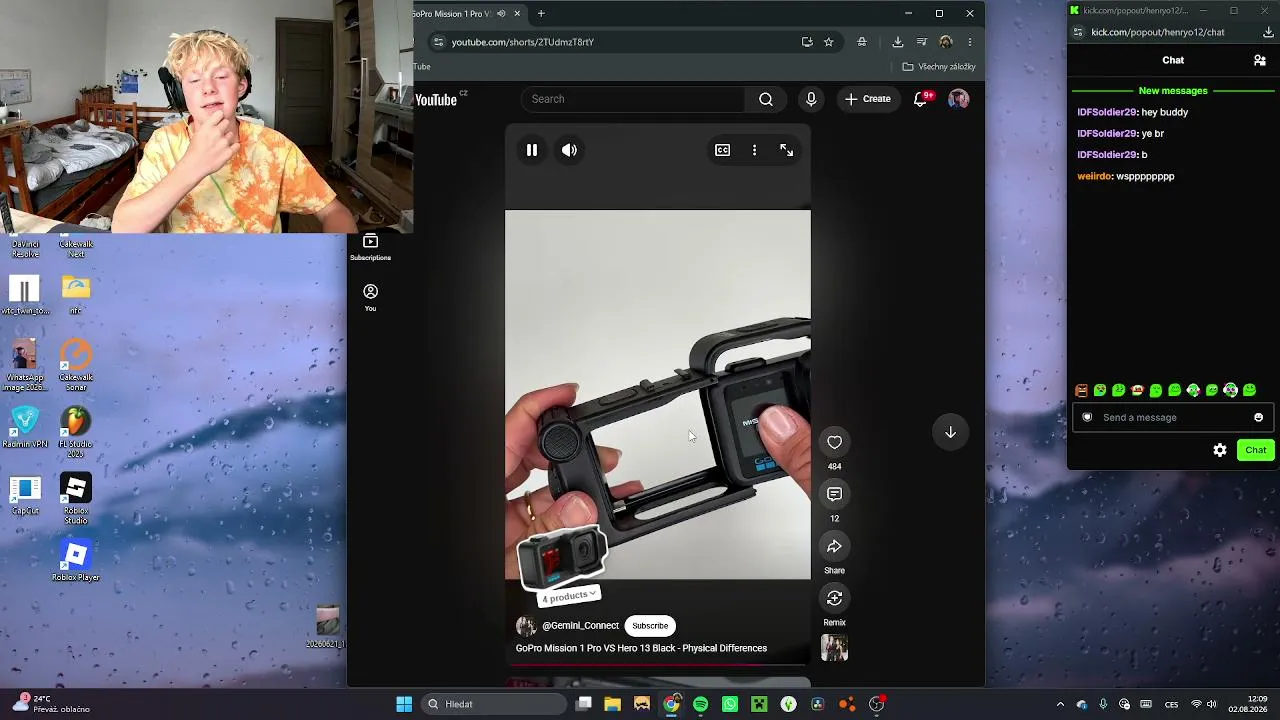Toggle closed captions on the Short

[722, 150]
